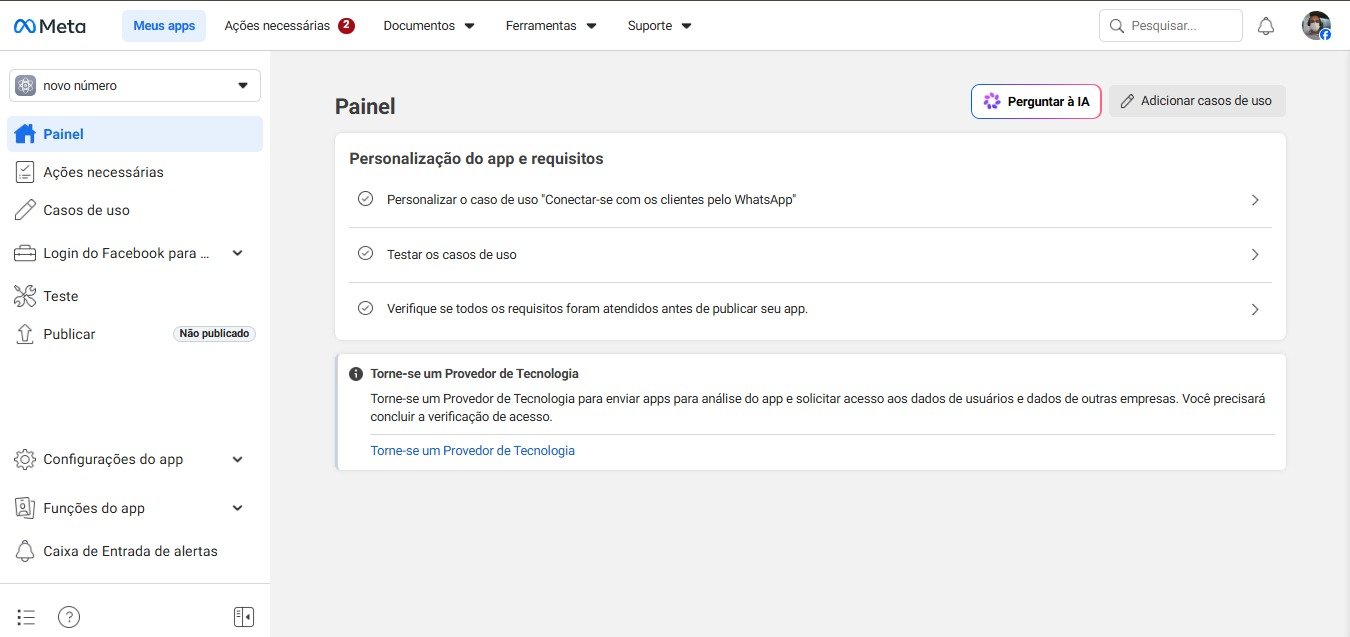Click the bold Torne-se um Provedor de Tecnologia title
The width and height of the screenshot is (1350, 637).
coord(475,374)
